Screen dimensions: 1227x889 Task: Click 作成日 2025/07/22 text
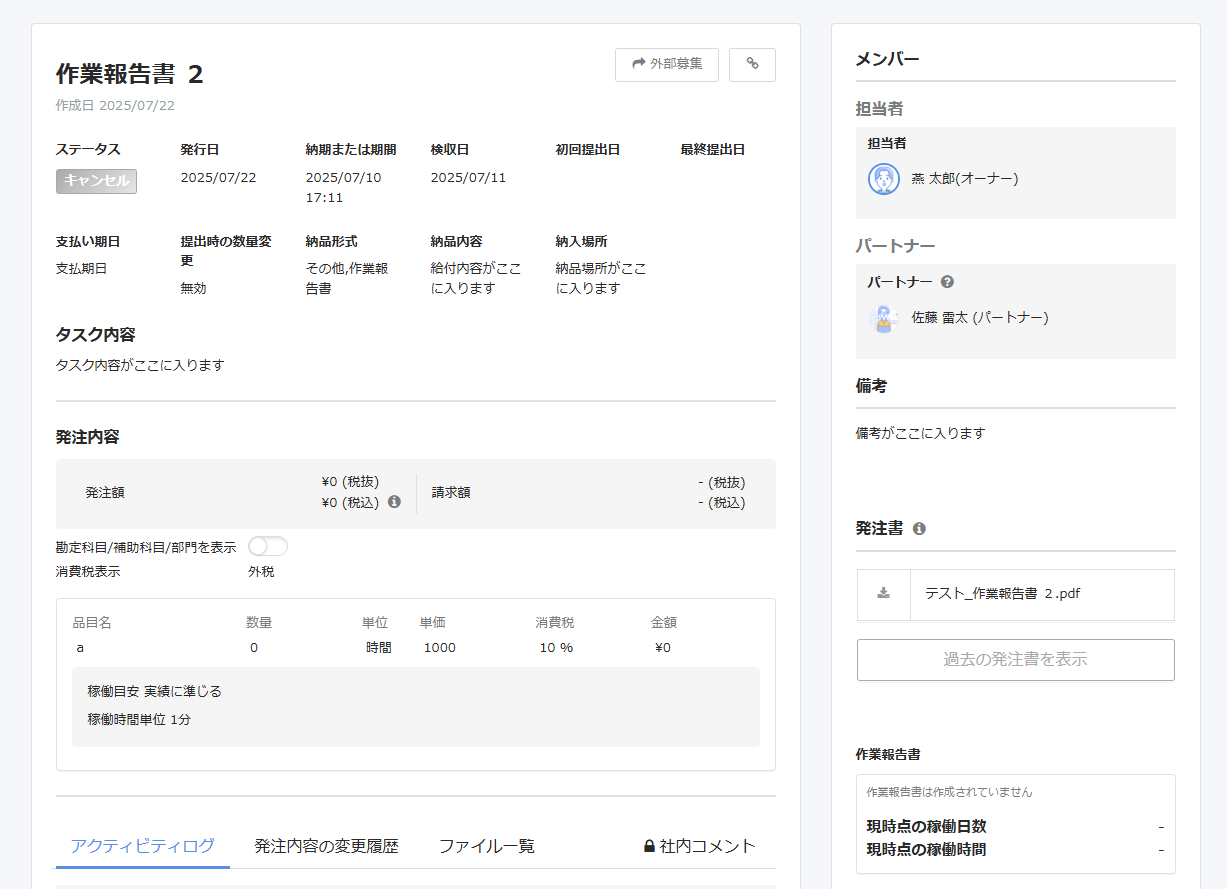click(x=116, y=105)
